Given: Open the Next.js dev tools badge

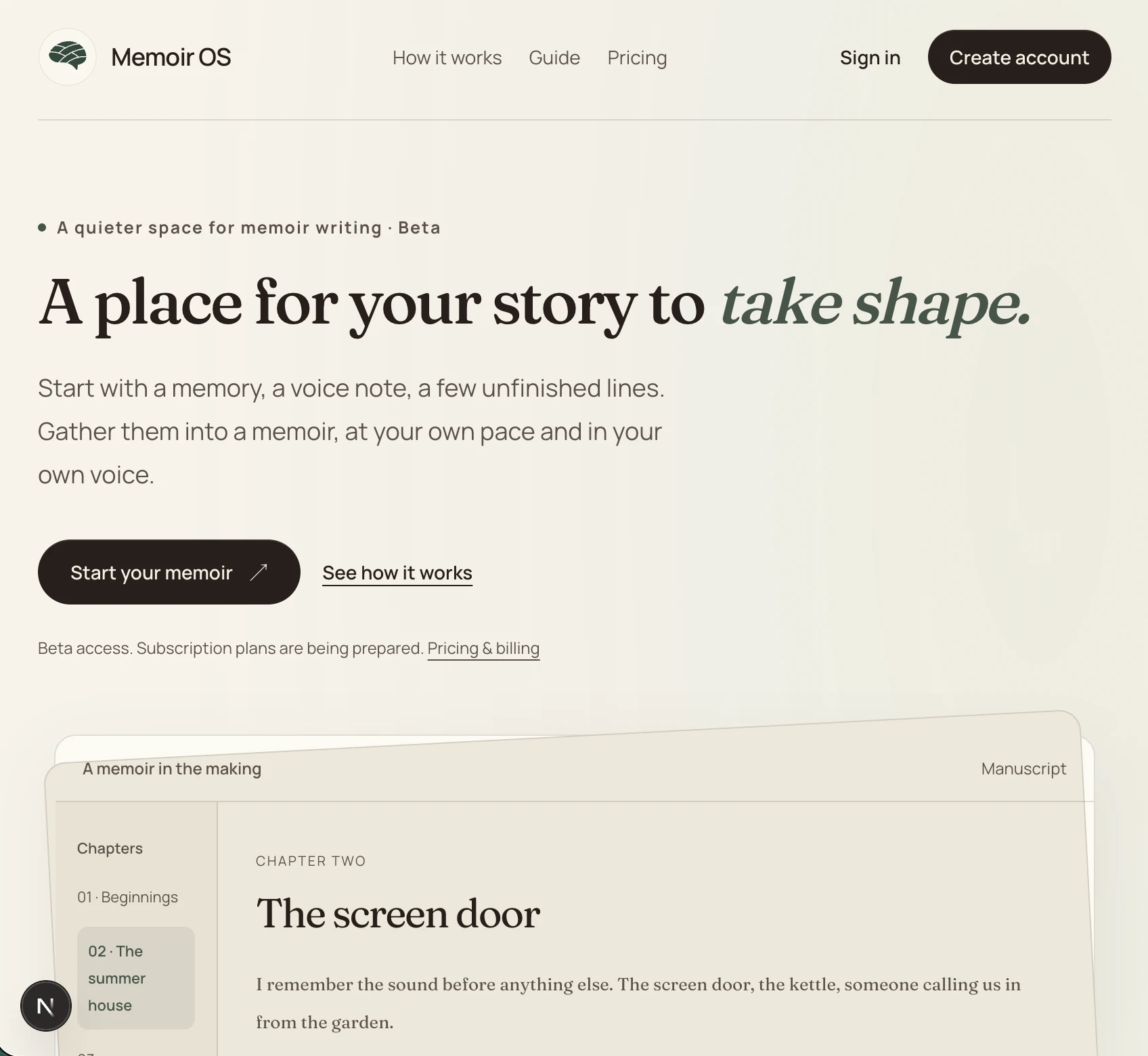Looking at the screenshot, I should pos(46,1006).
